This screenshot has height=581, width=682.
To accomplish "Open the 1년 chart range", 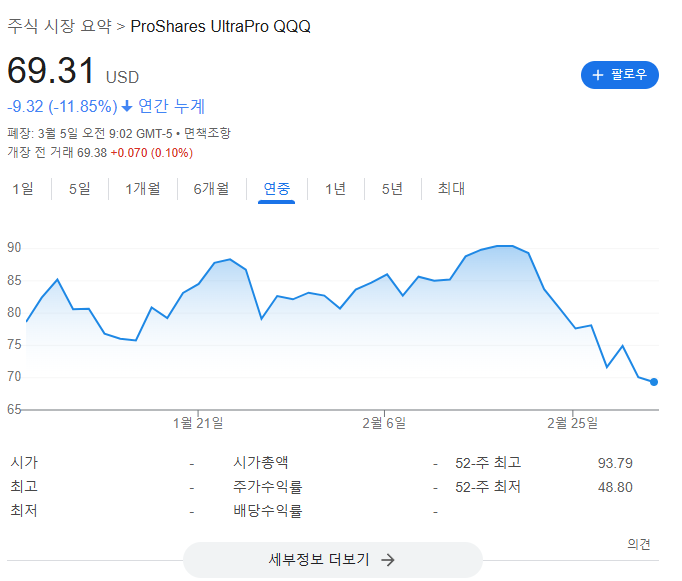I will click(x=335, y=189).
